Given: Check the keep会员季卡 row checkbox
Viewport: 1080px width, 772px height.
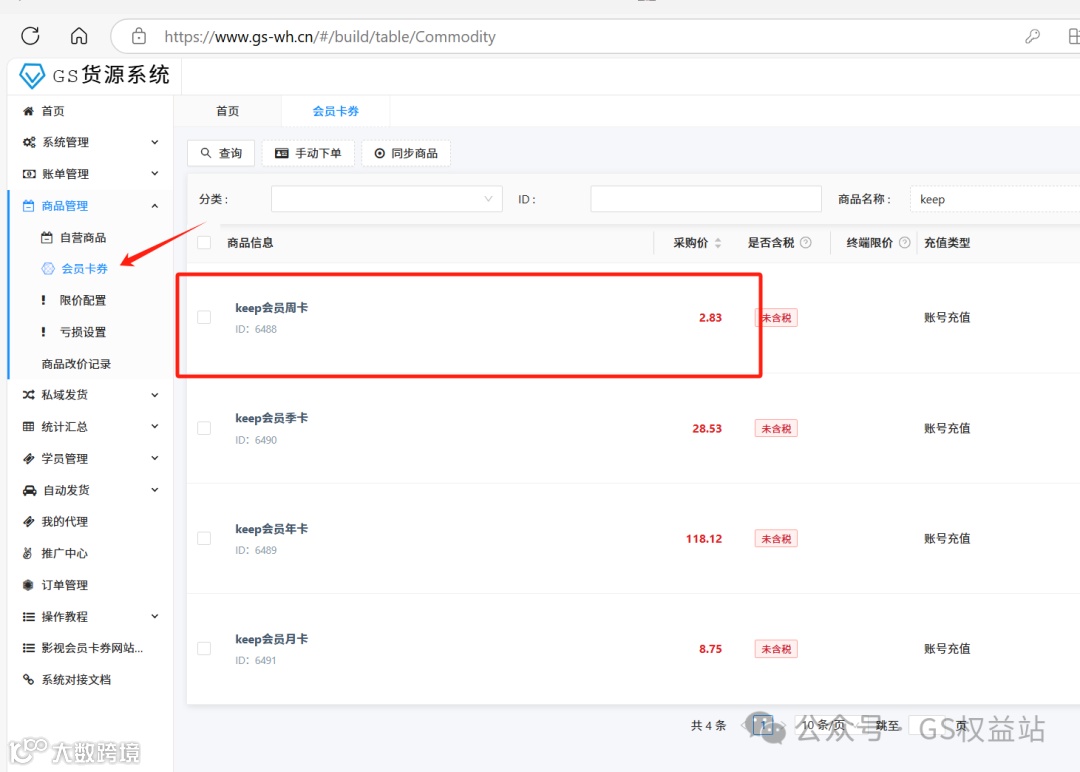Looking at the screenshot, I should [x=204, y=428].
